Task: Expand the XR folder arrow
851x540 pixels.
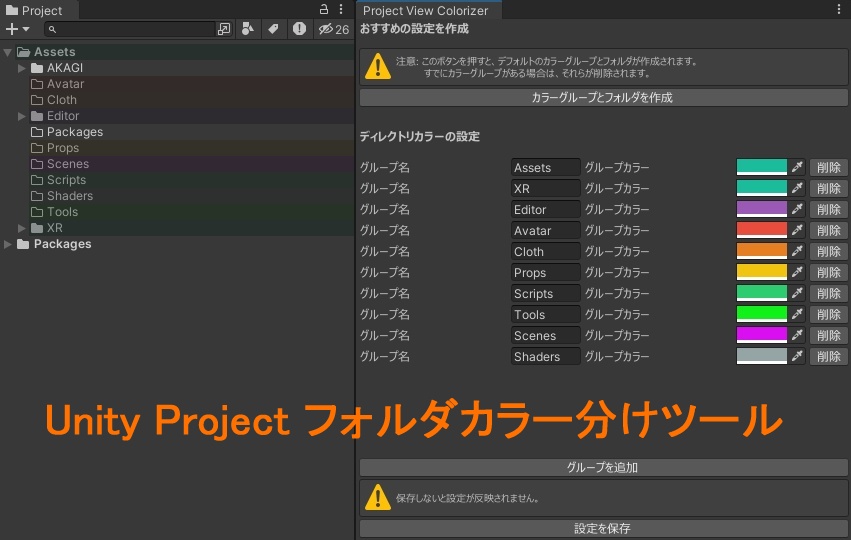Action: [22, 228]
